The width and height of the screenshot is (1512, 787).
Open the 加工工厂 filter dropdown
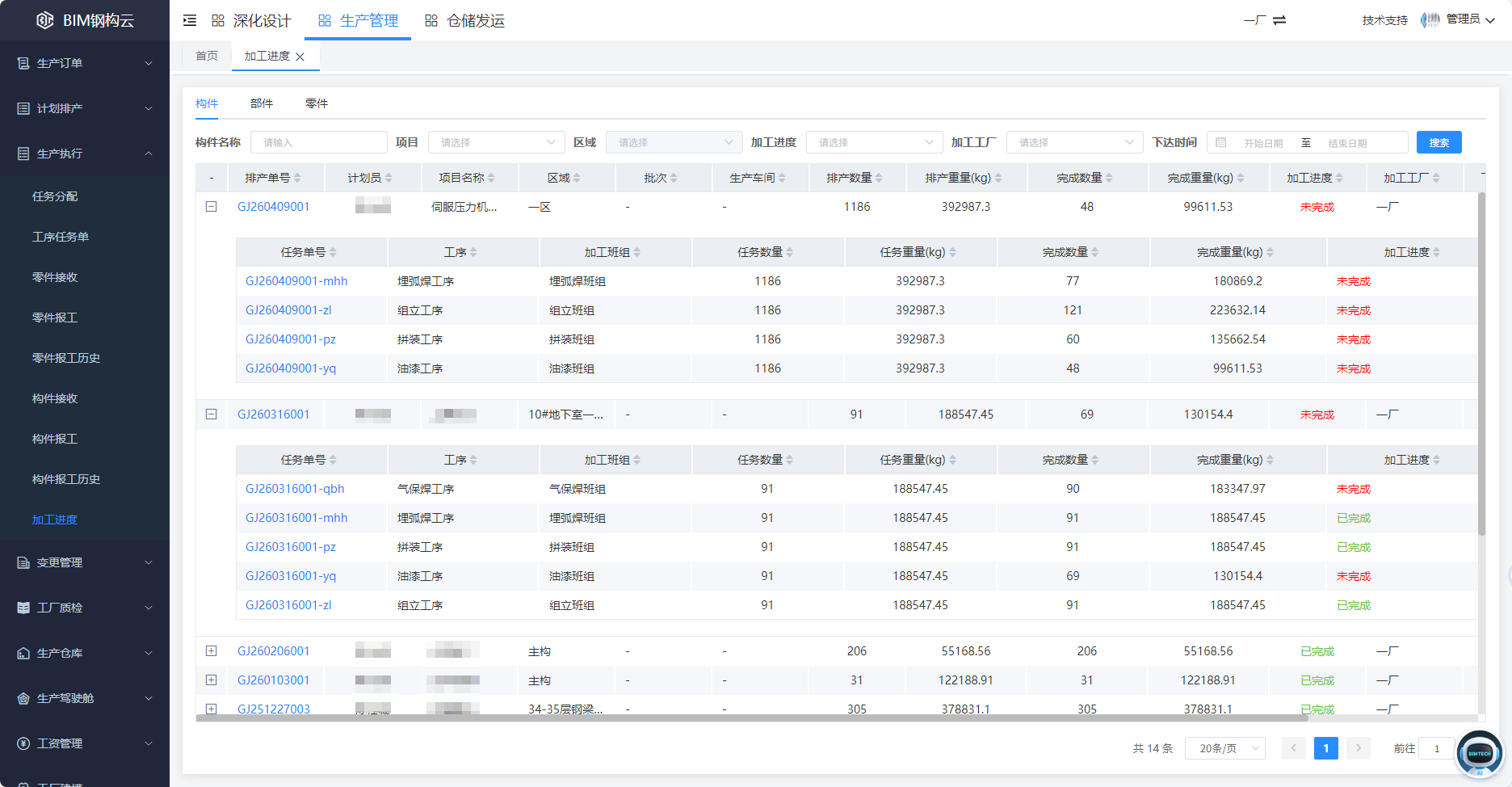point(1075,142)
